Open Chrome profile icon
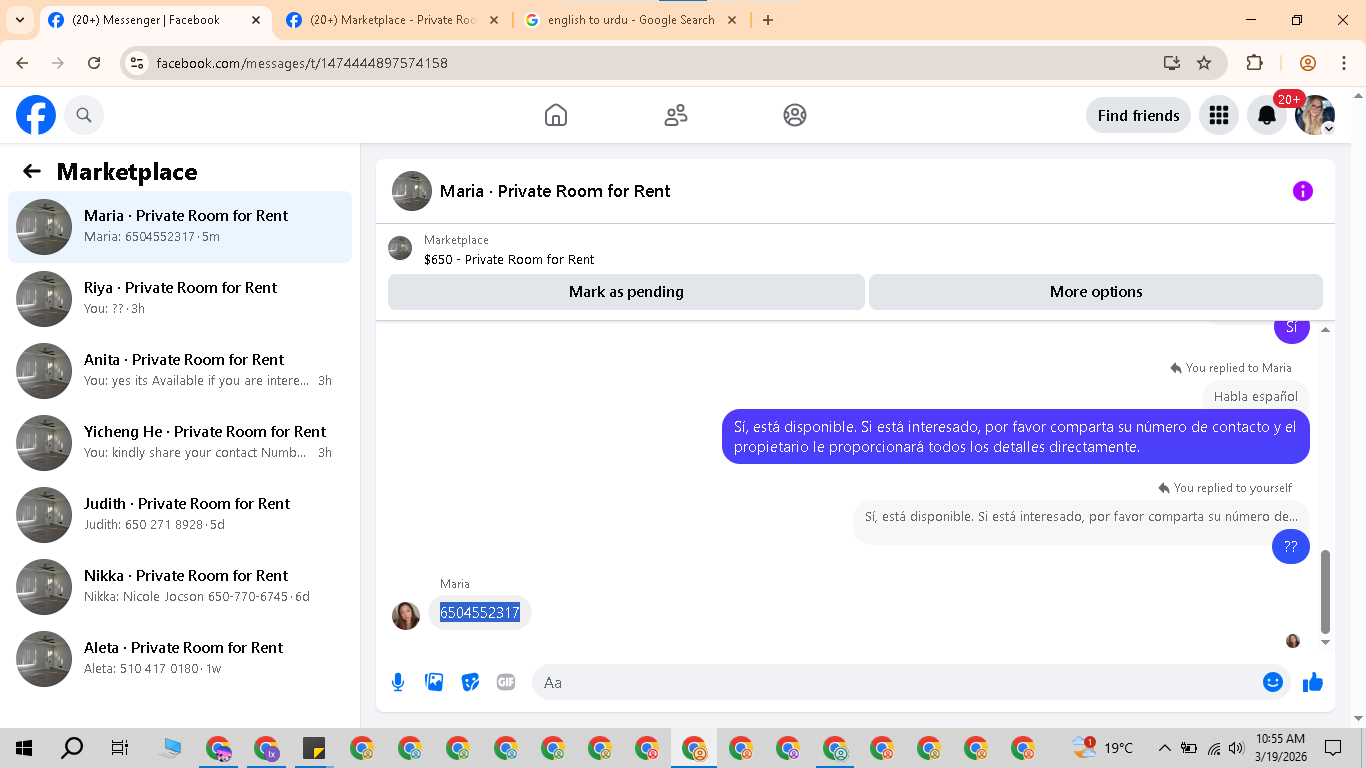This screenshot has height=768, width=1366. point(1307,63)
